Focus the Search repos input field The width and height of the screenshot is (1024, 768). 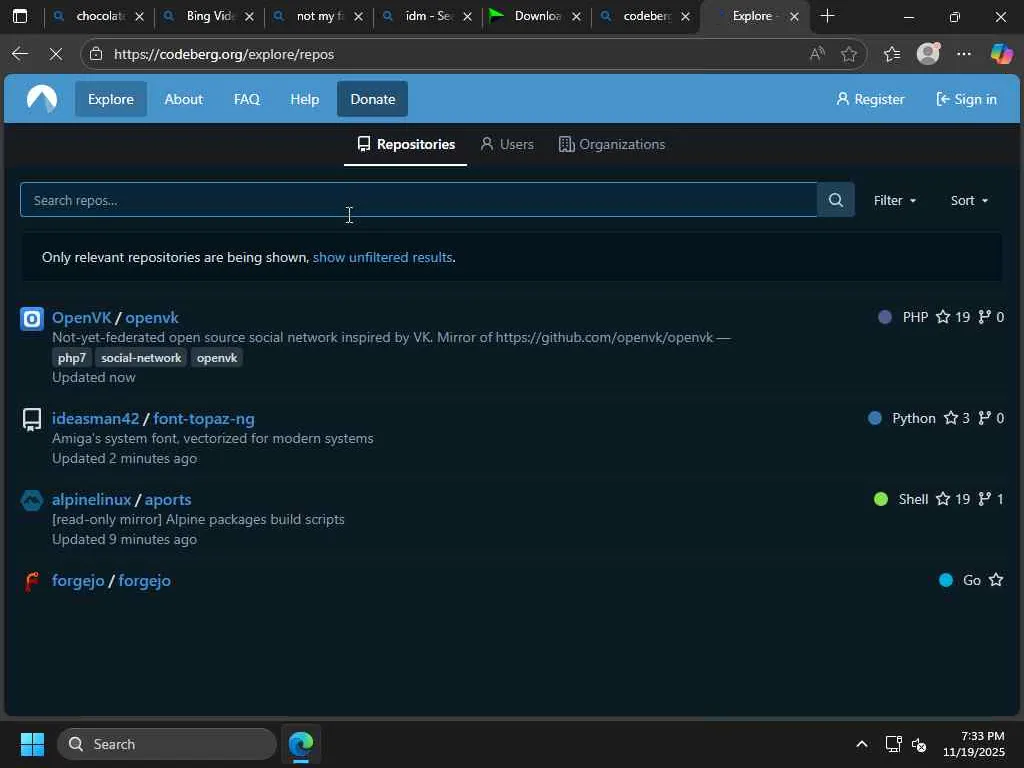coord(419,200)
